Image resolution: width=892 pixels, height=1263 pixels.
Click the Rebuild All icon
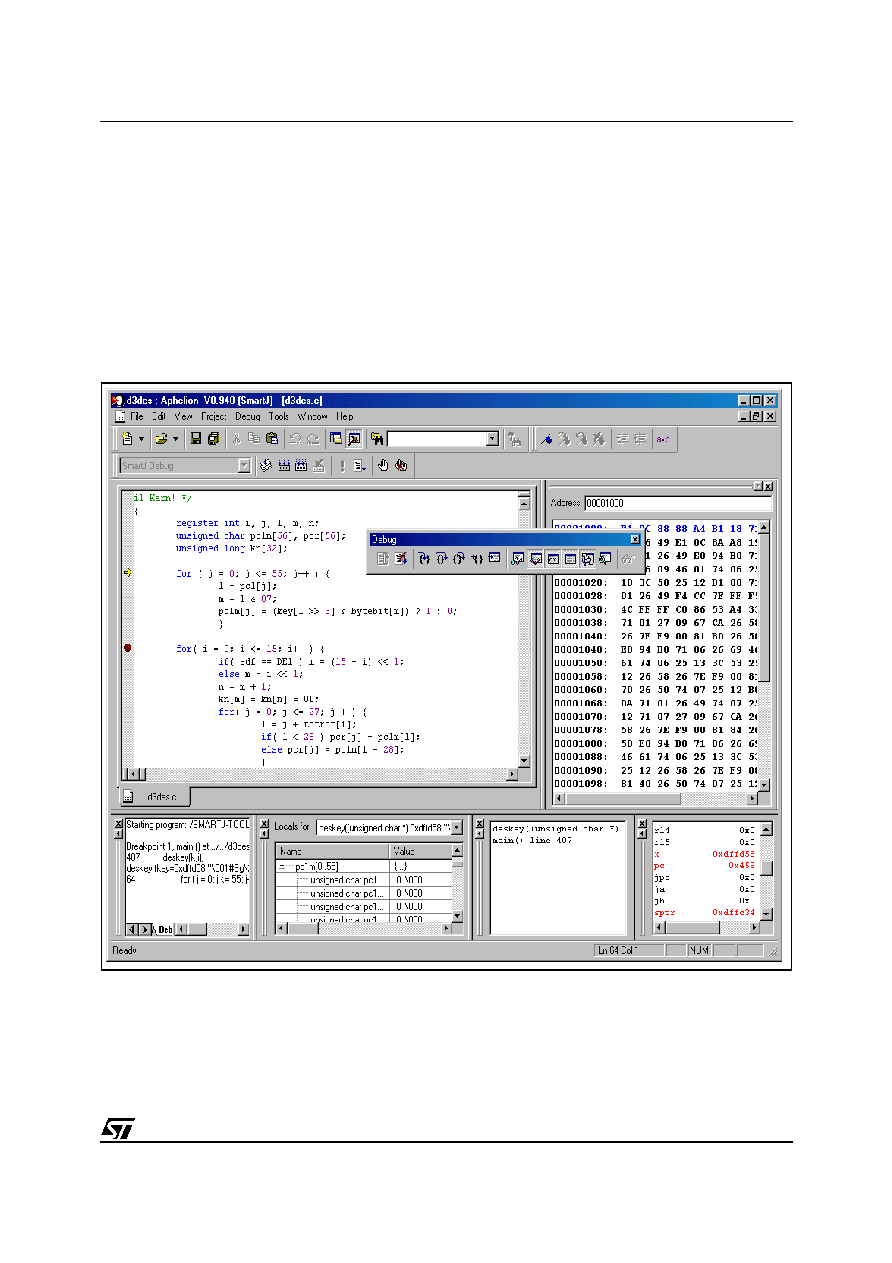(300, 465)
